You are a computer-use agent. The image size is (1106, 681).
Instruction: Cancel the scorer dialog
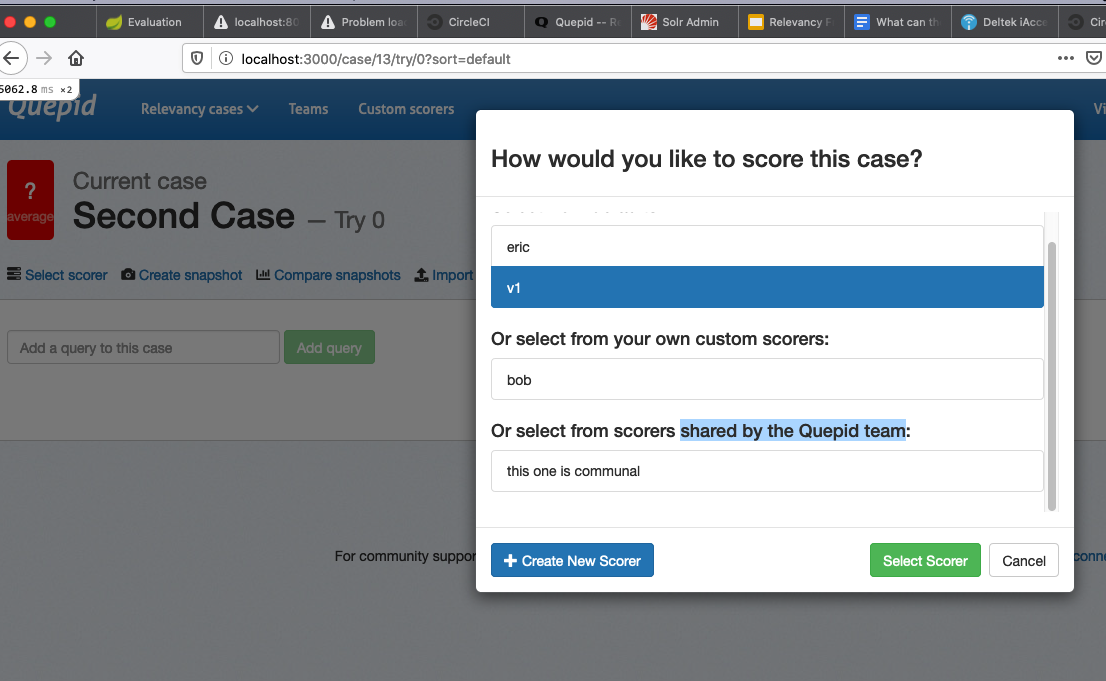point(1023,560)
